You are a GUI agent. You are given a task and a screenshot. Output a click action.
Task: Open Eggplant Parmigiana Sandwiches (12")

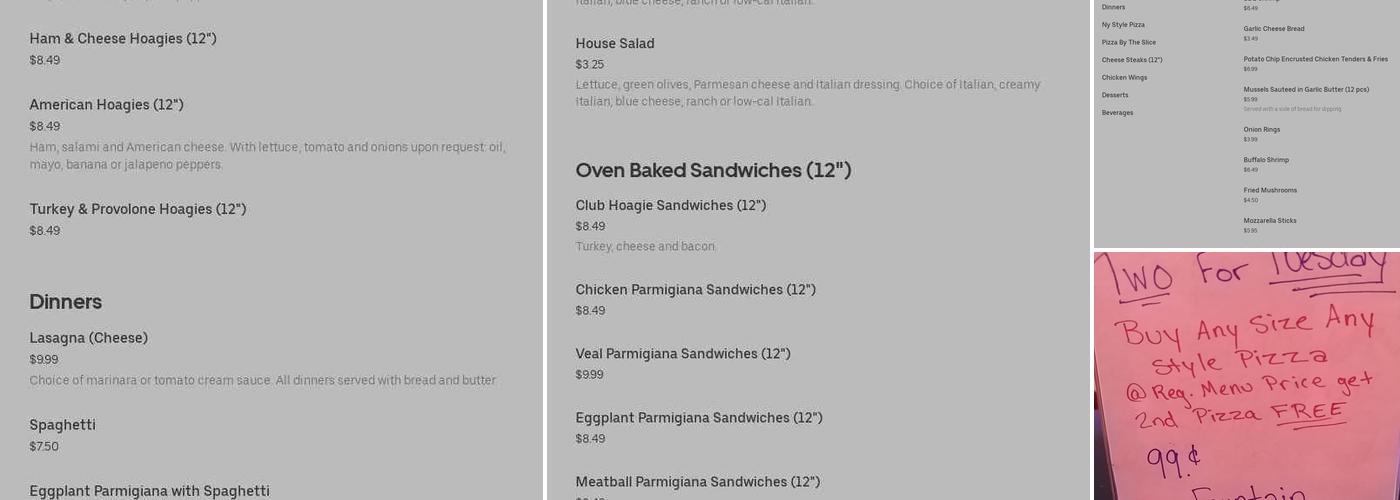tap(698, 418)
